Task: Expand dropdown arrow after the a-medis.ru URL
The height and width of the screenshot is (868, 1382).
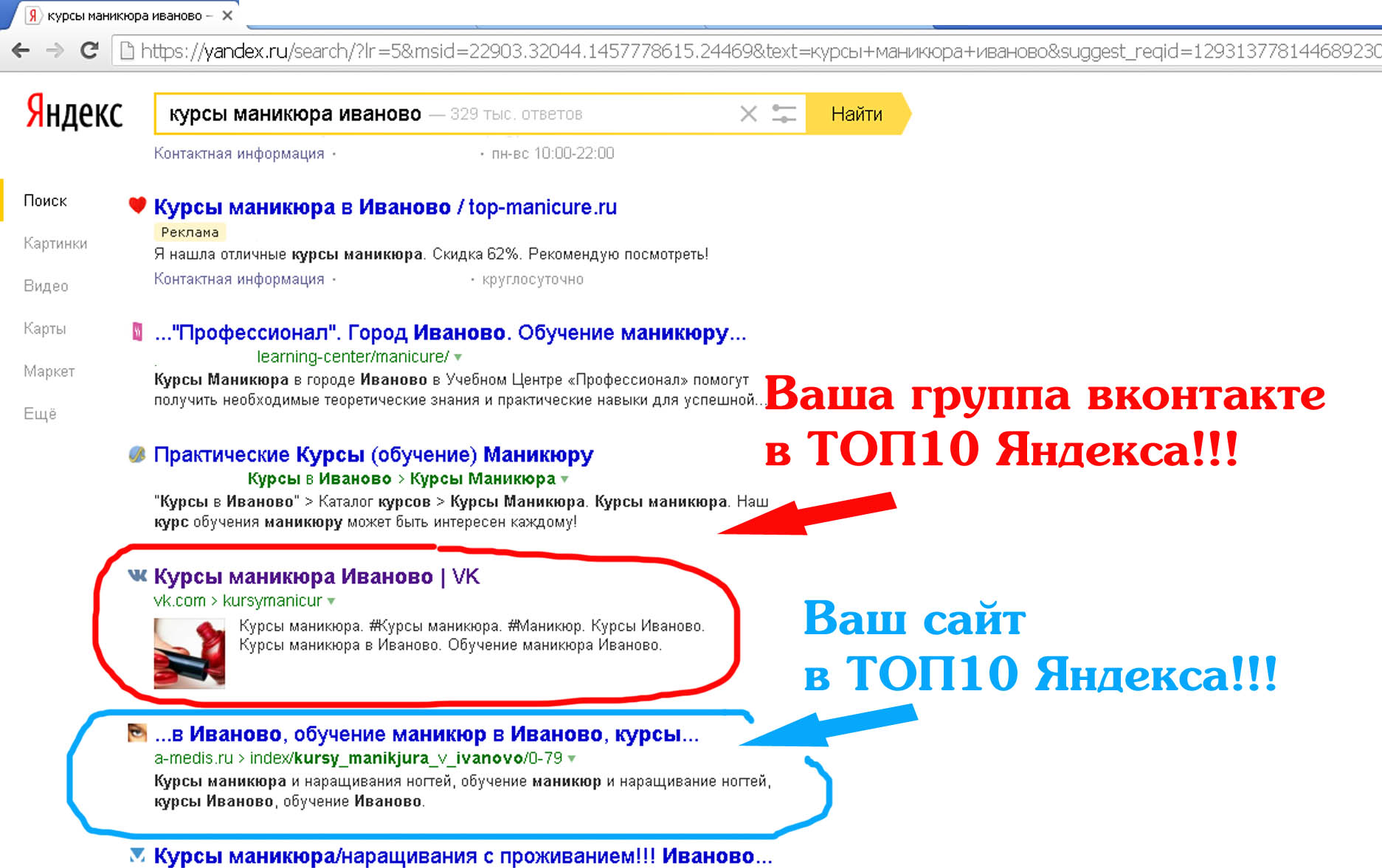Action: coord(572,758)
